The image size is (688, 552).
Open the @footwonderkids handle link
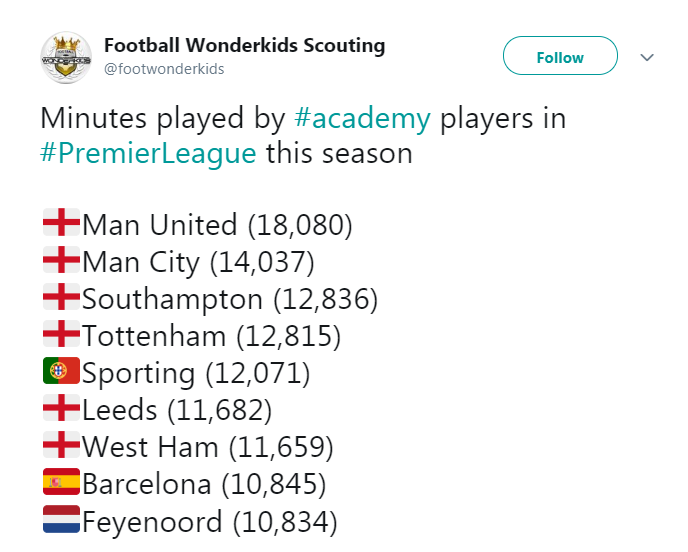coord(164,69)
